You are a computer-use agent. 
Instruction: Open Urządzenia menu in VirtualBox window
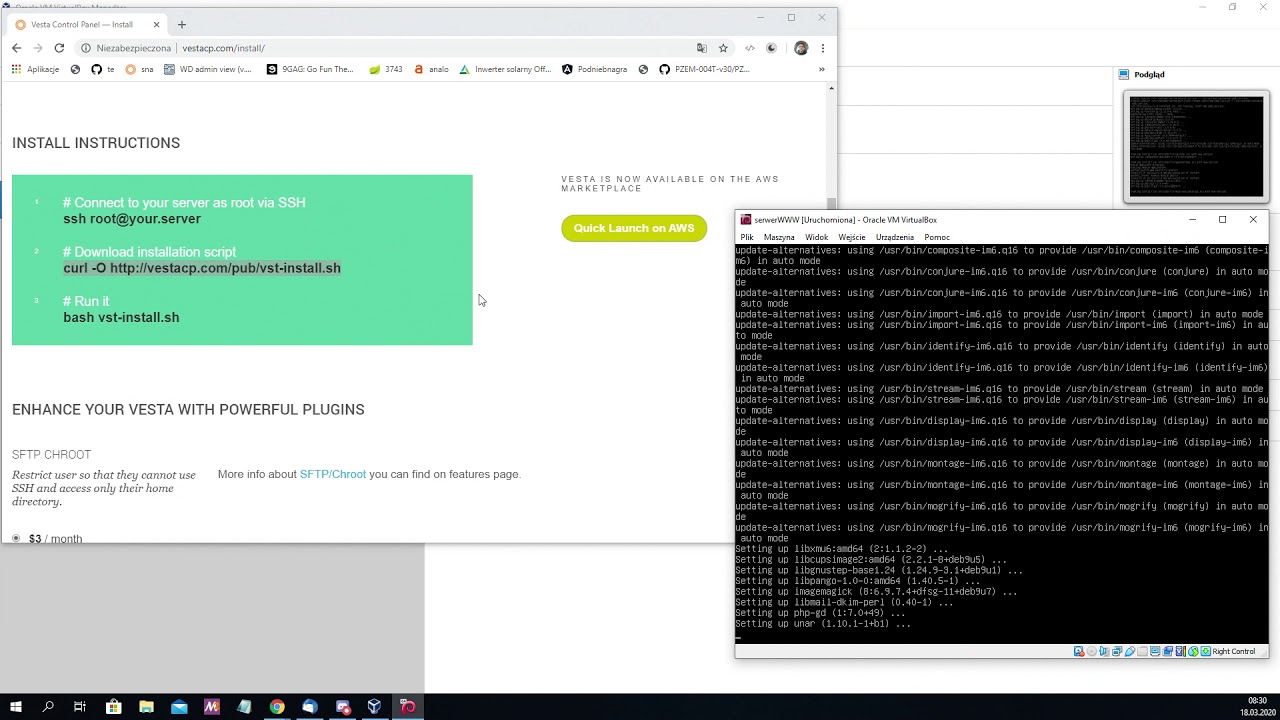(895, 237)
